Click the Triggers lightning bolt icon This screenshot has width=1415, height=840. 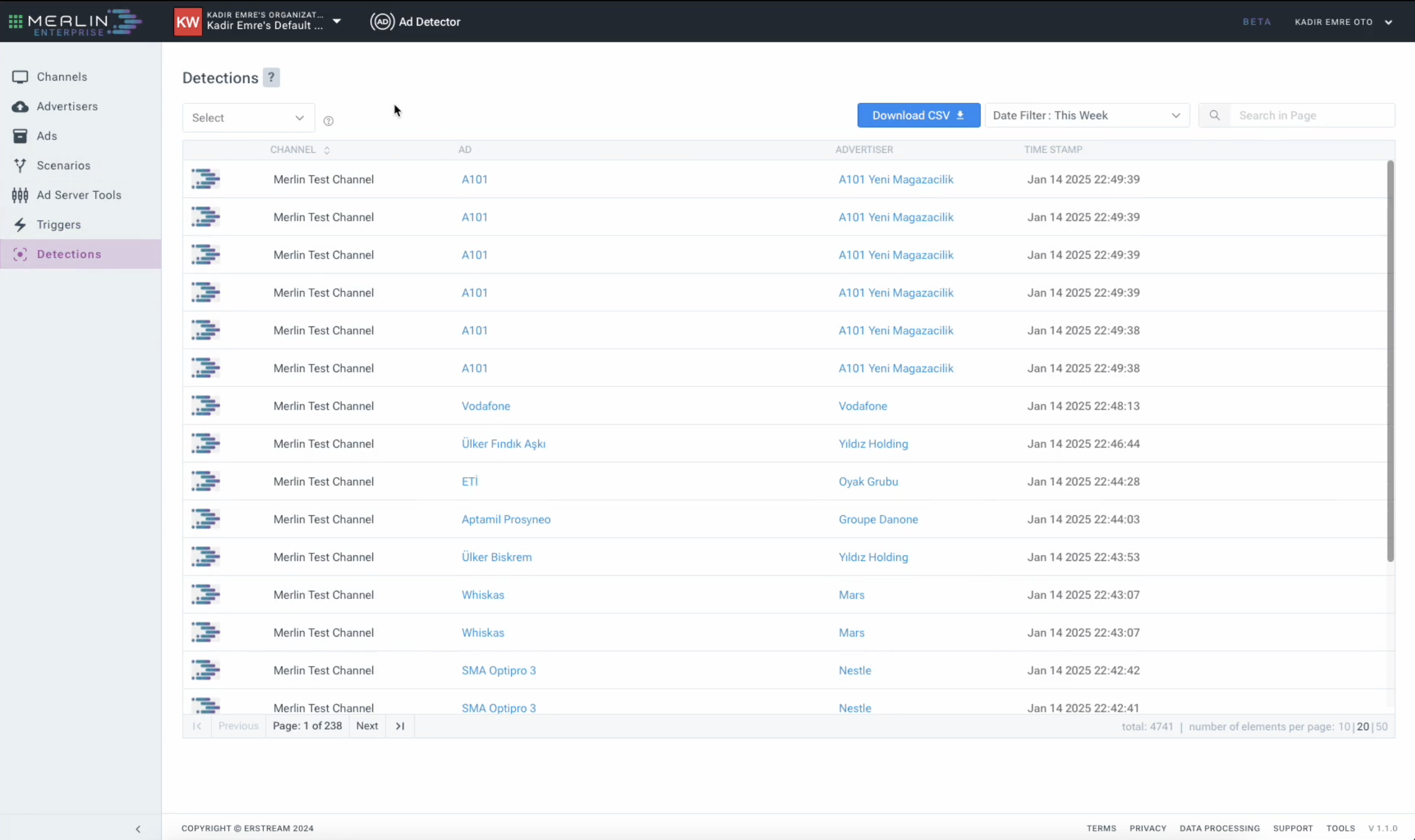(x=20, y=225)
